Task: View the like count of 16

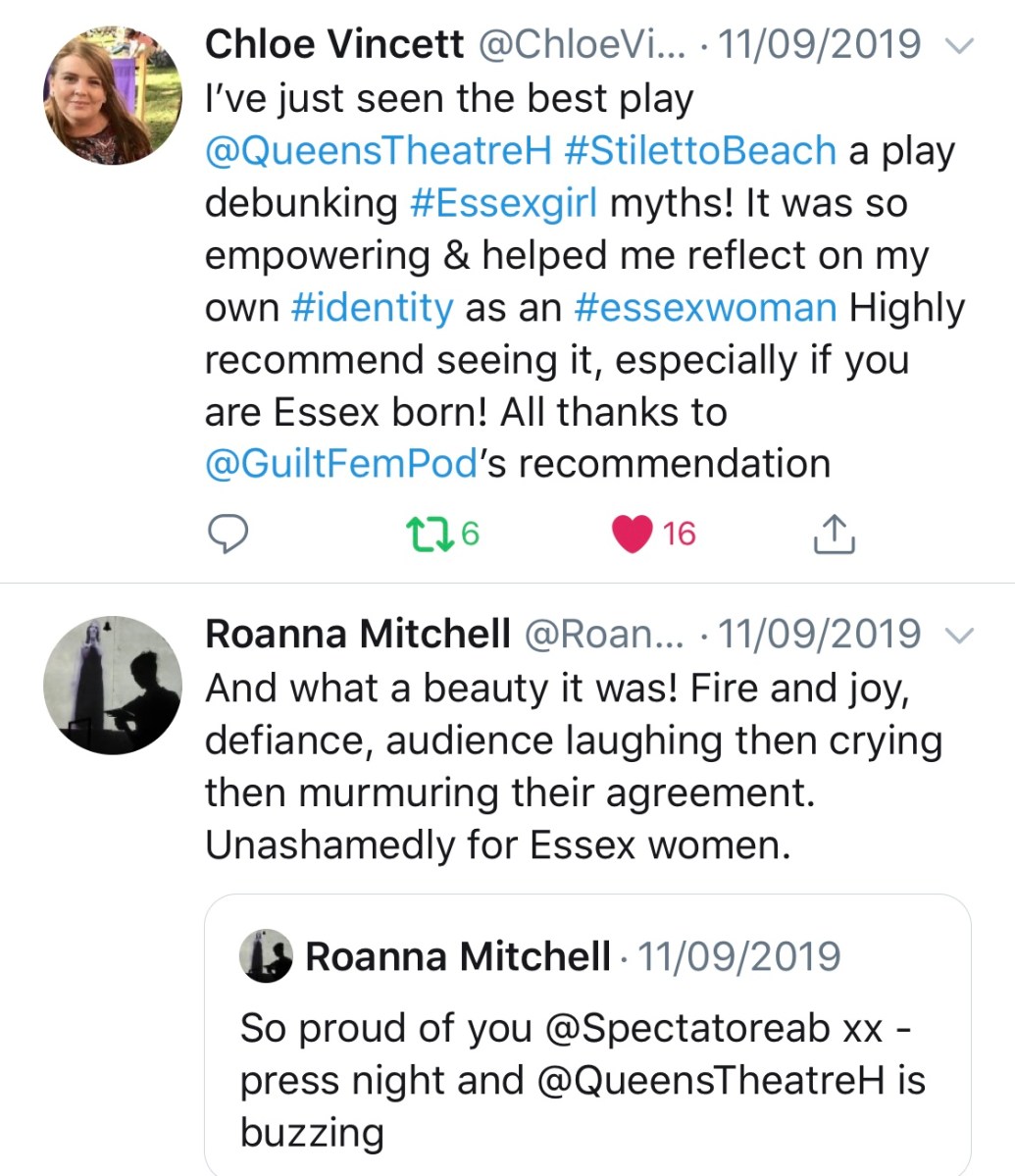Action: 679,534
